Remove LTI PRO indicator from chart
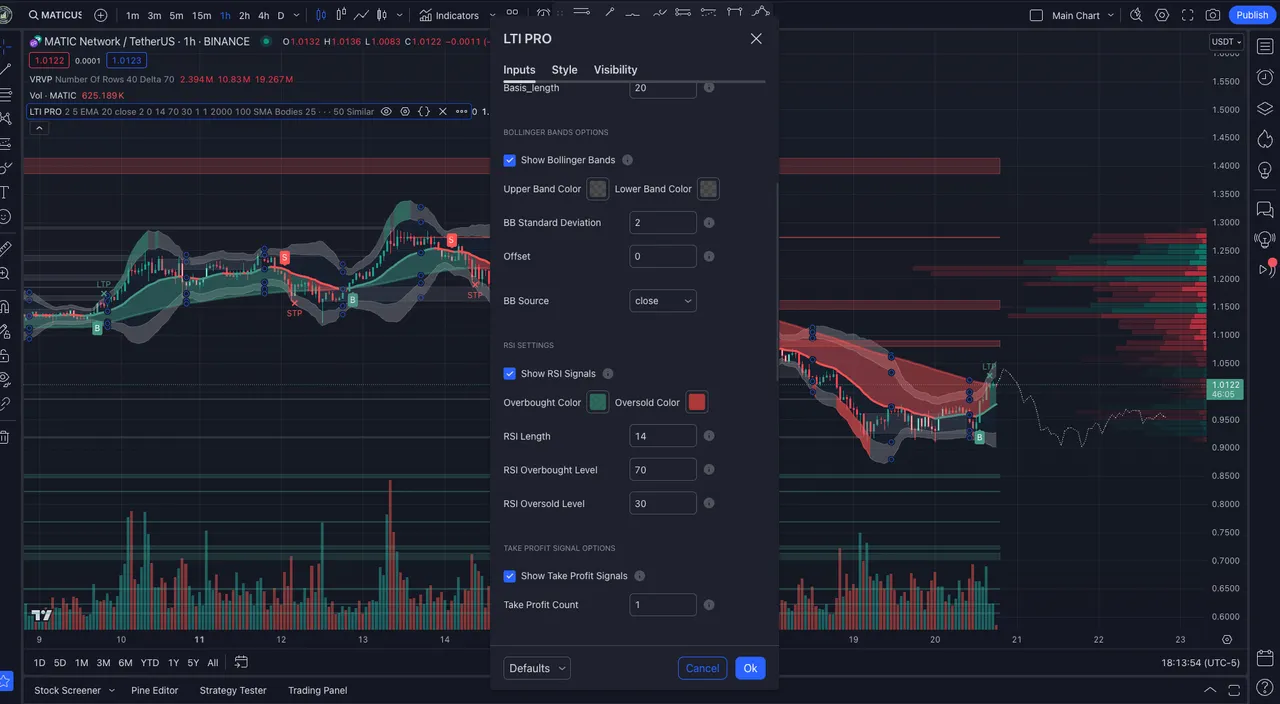Screen dimensions: 1280x704 [443, 112]
